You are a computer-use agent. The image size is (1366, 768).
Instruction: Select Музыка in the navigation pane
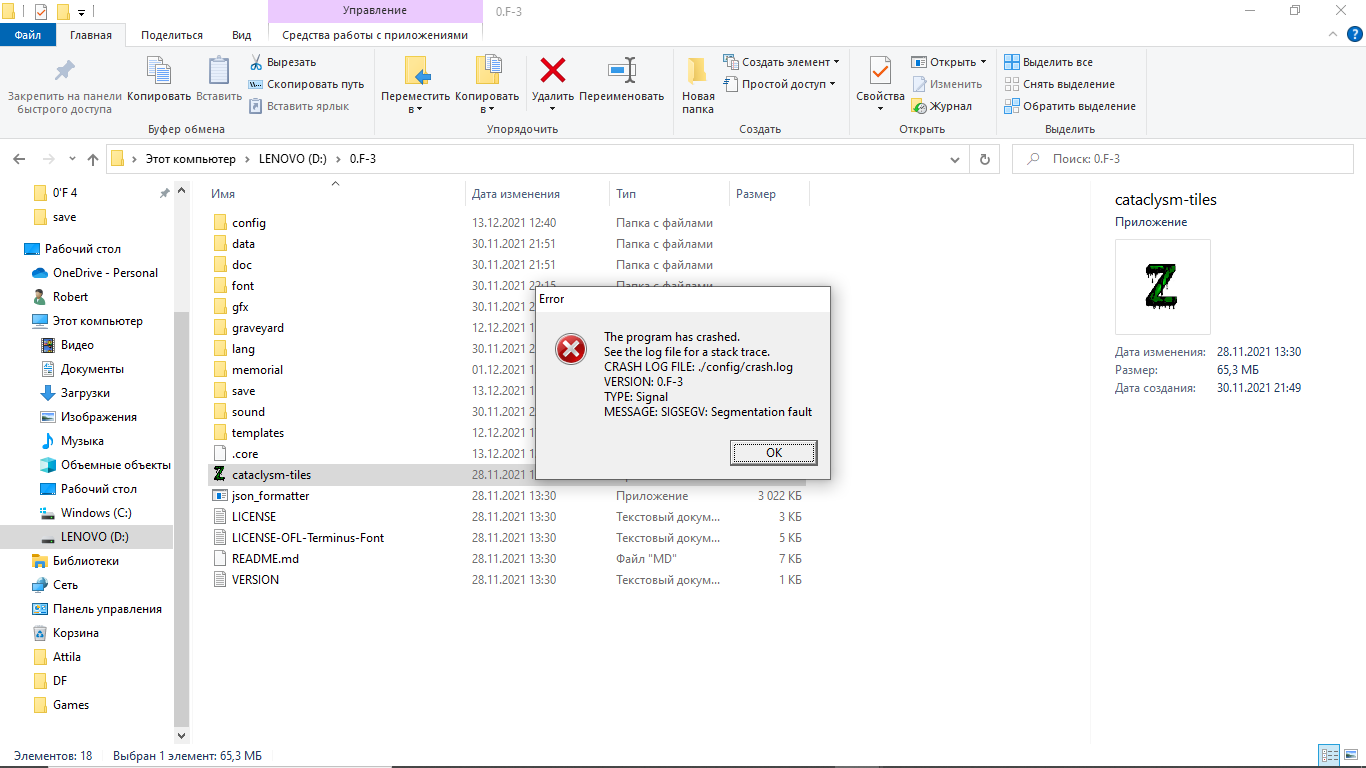pyautogui.click(x=82, y=441)
